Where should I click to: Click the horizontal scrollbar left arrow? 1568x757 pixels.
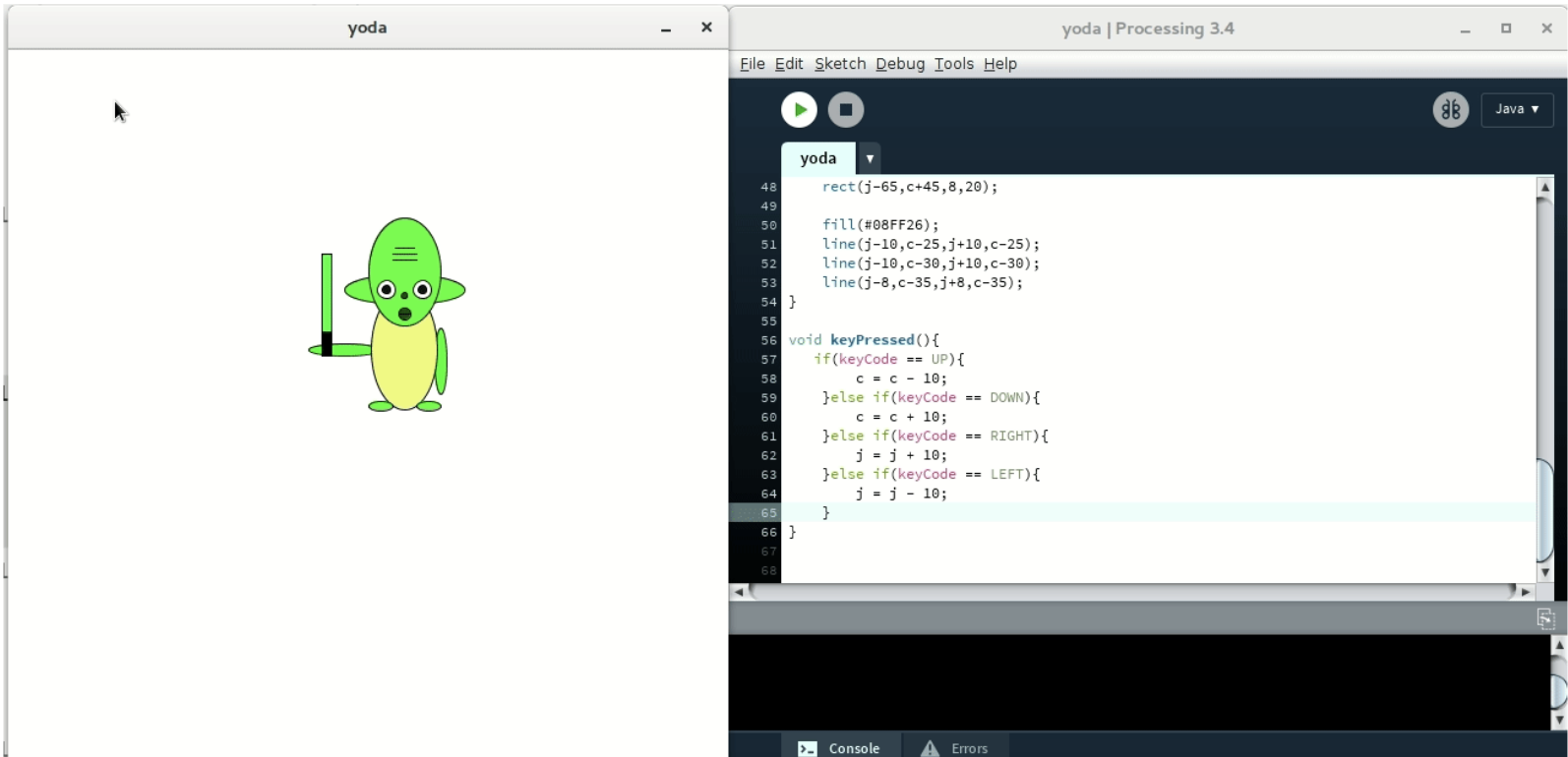[x=739, y=592]
